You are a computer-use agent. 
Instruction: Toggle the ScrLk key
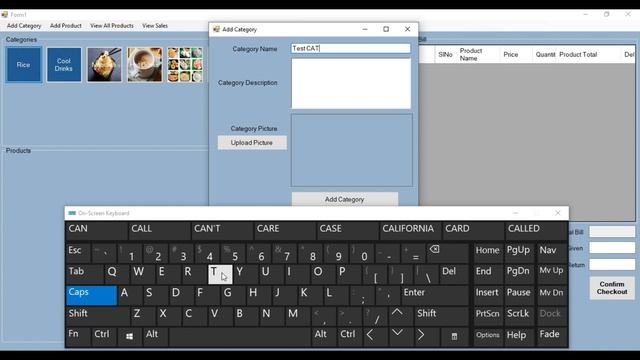click(519, 316)
